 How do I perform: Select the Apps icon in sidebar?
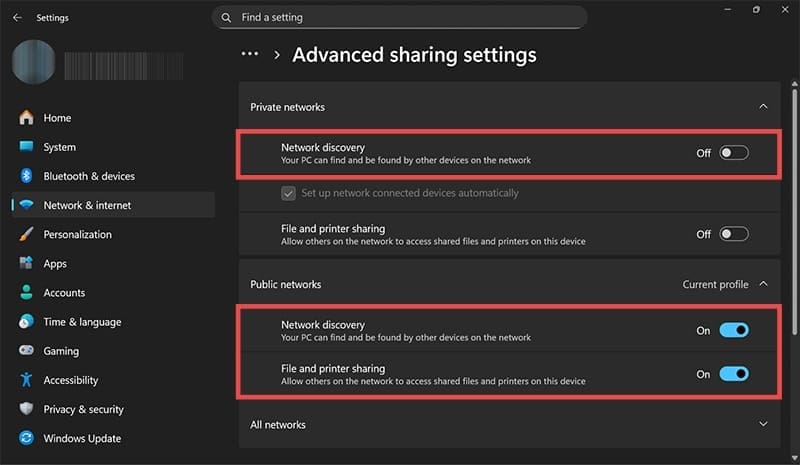26,263
